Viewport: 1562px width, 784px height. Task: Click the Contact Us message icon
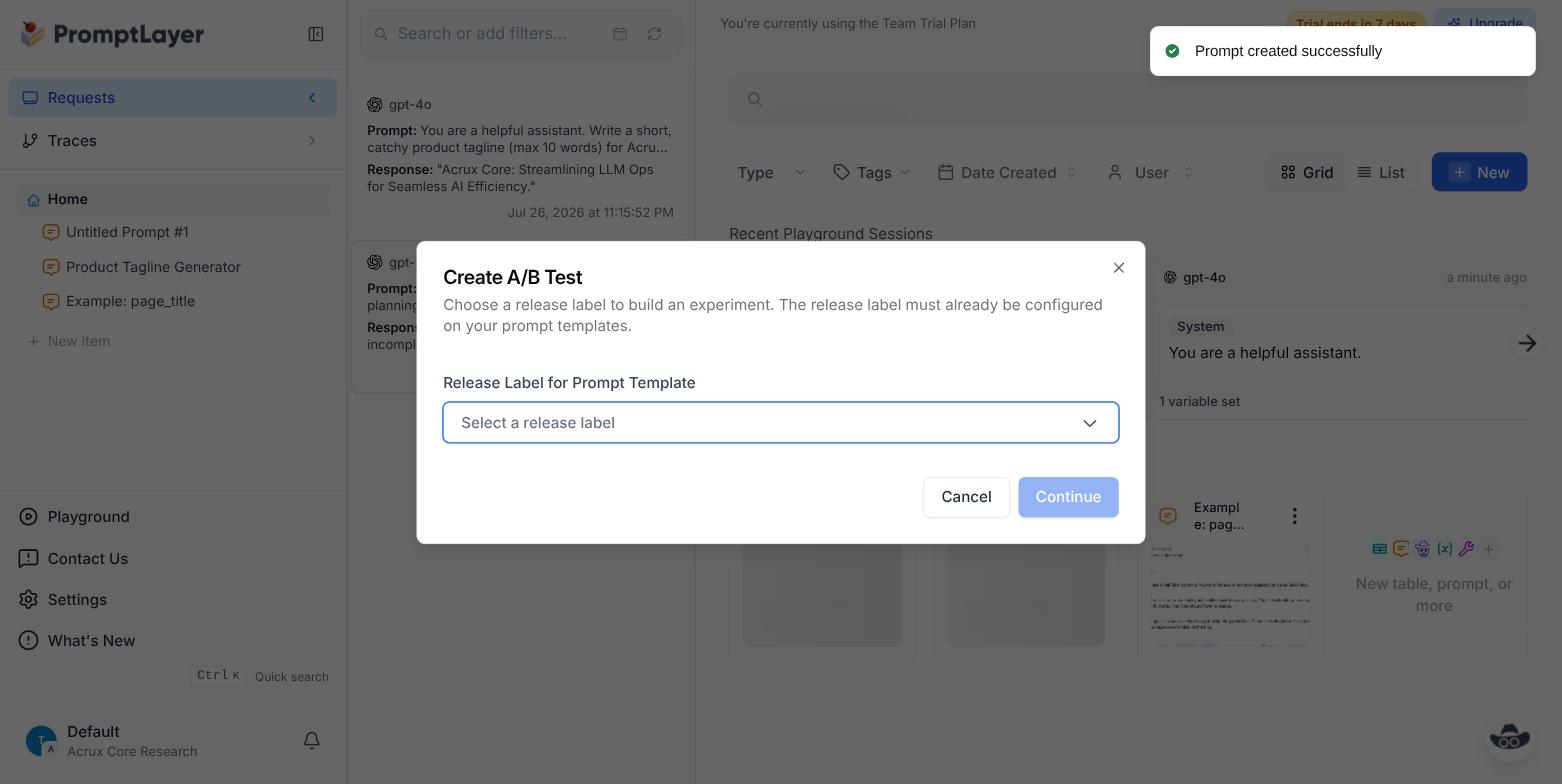pyautogui.click(x=28, y=559)
